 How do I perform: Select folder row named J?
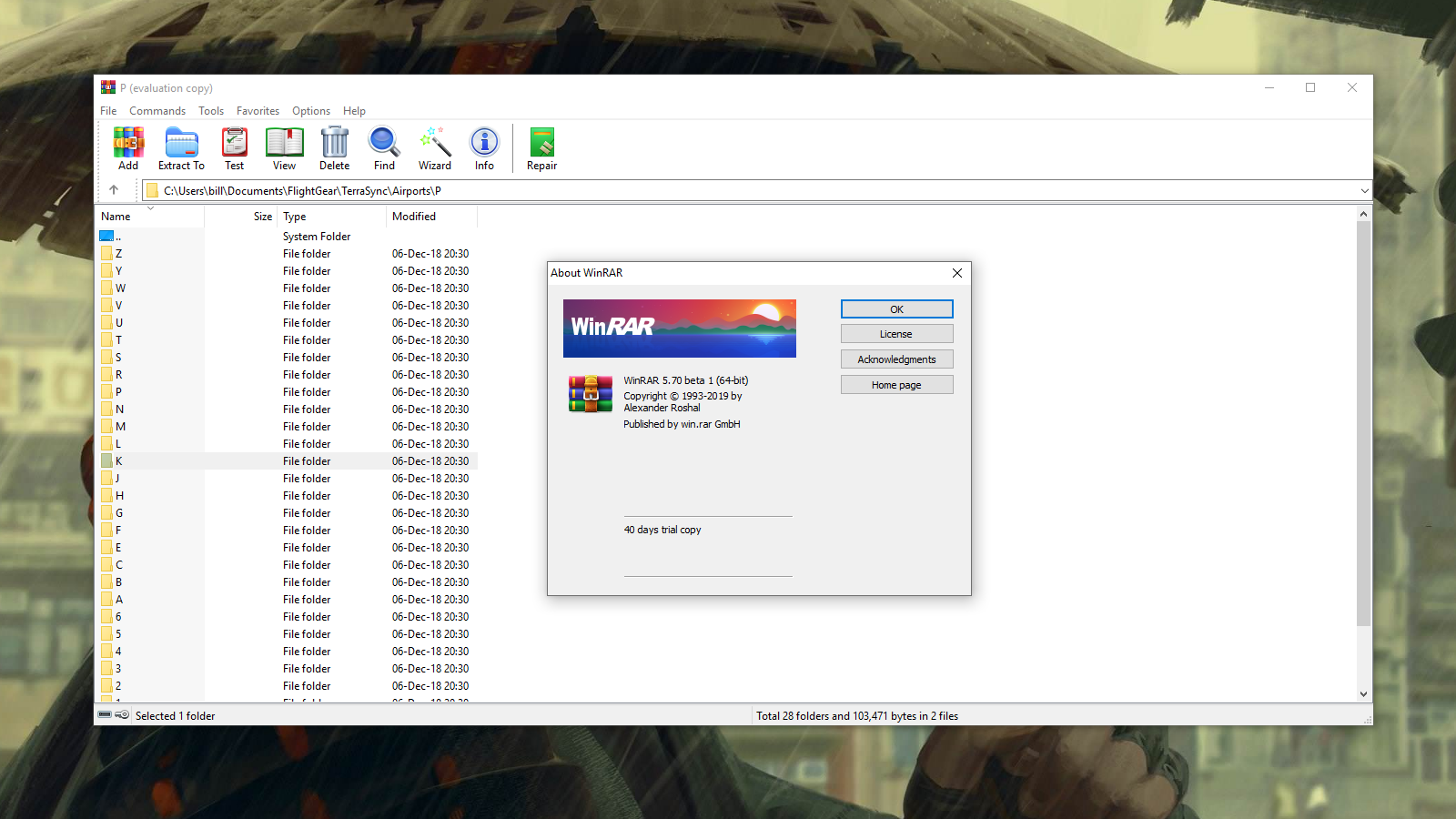(x=287, y=479)
